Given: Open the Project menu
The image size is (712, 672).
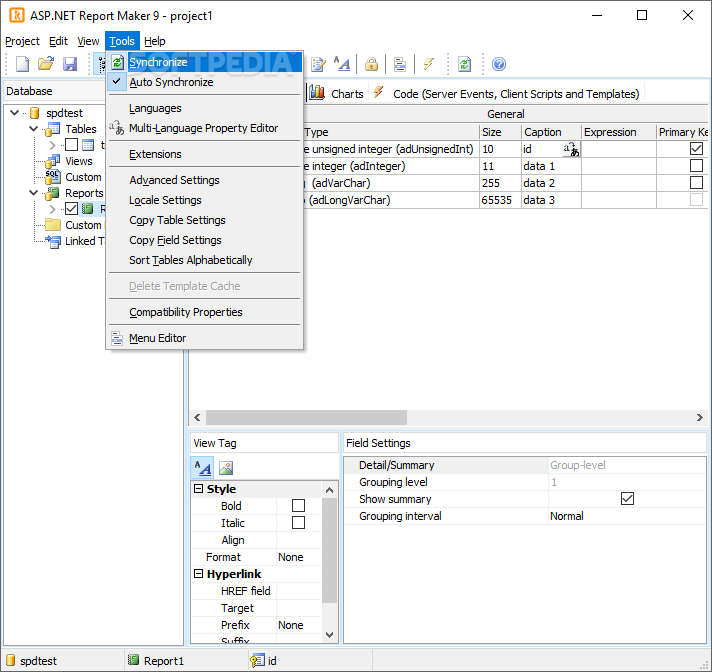Looking at the screenshot, I should (22, 41).
